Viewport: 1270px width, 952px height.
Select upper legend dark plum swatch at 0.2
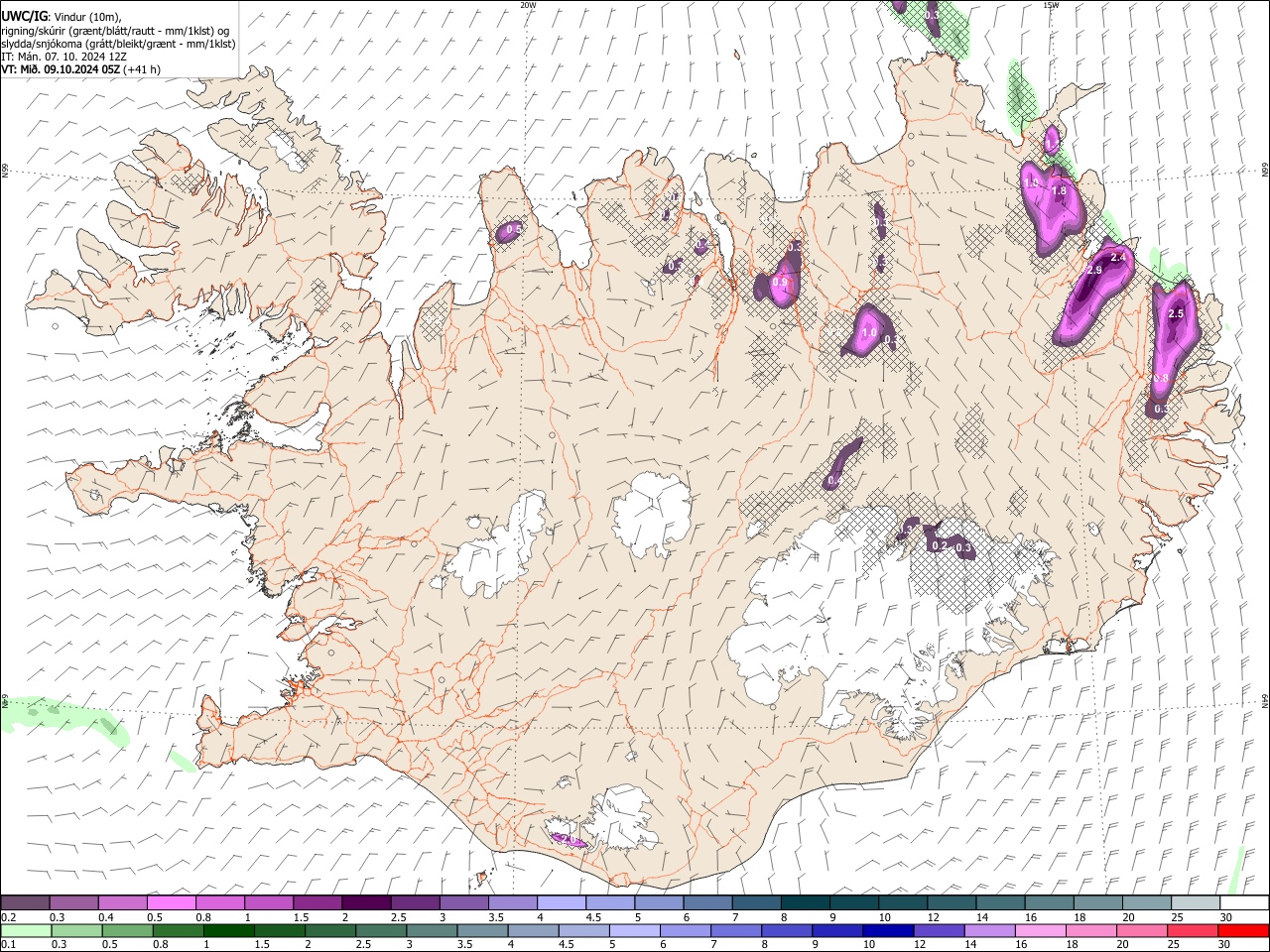point(25,903)
